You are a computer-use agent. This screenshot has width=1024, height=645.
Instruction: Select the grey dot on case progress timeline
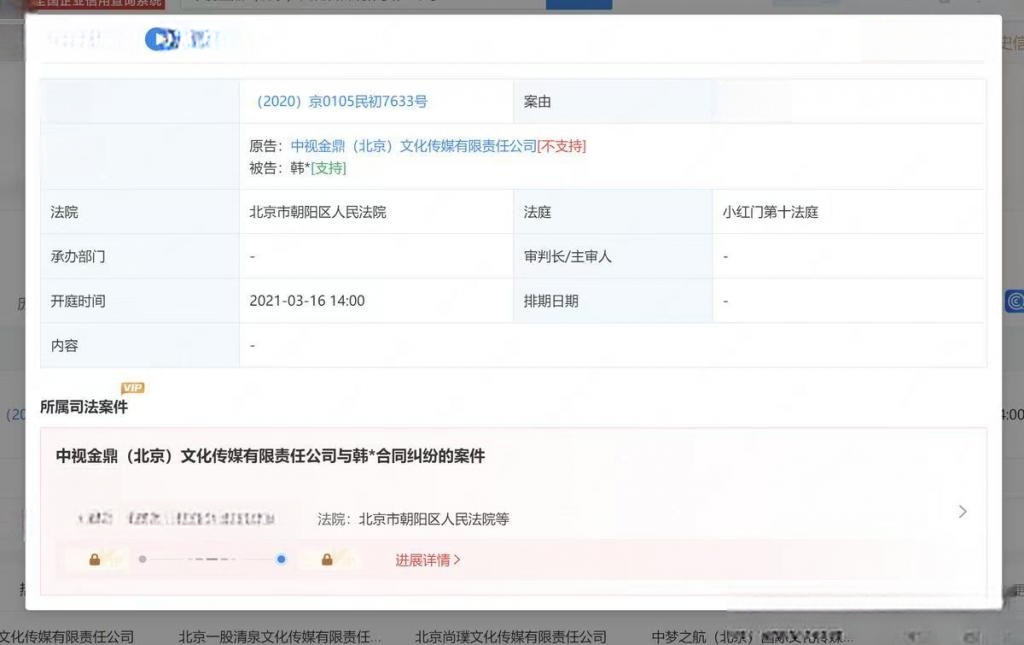(142, 559)
